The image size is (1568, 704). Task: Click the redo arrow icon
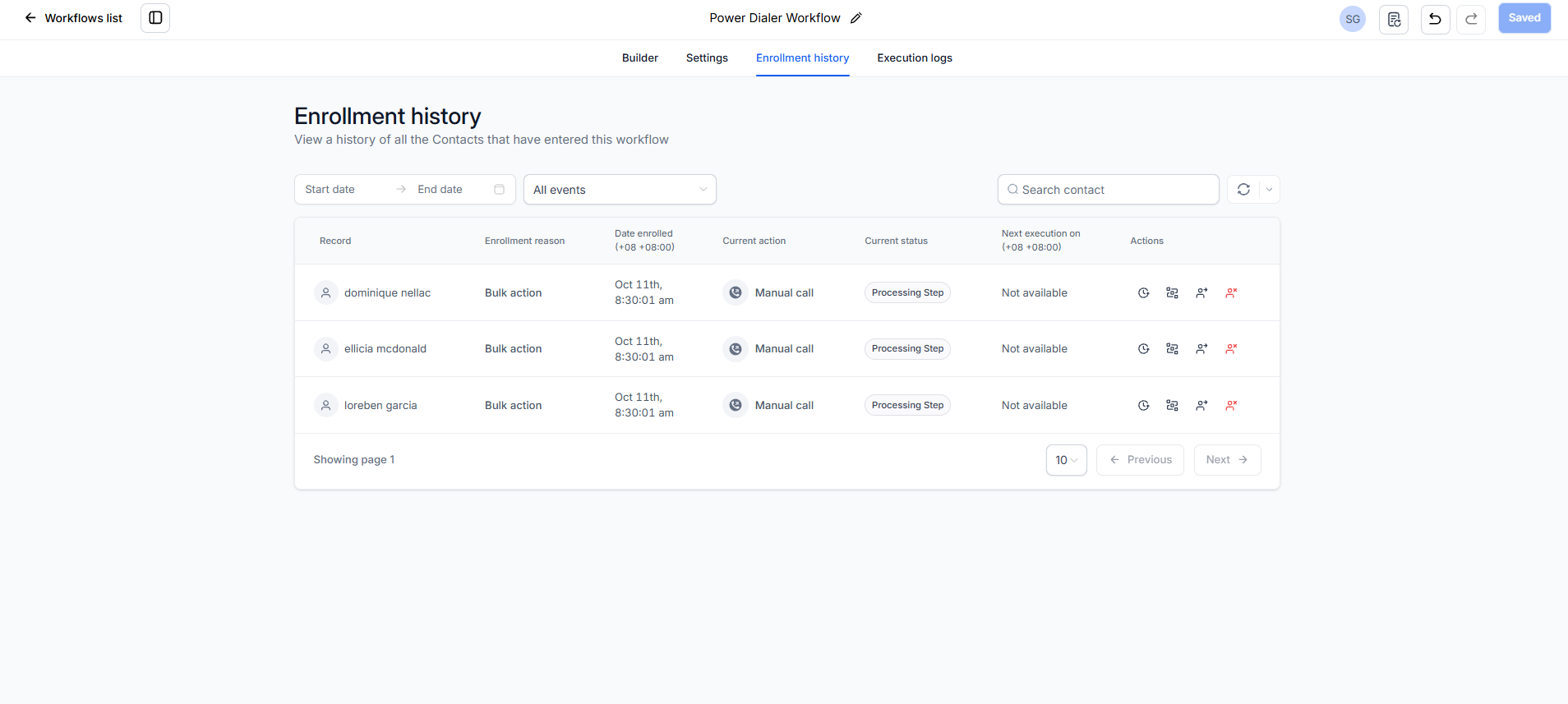(x=1471, y=19)
